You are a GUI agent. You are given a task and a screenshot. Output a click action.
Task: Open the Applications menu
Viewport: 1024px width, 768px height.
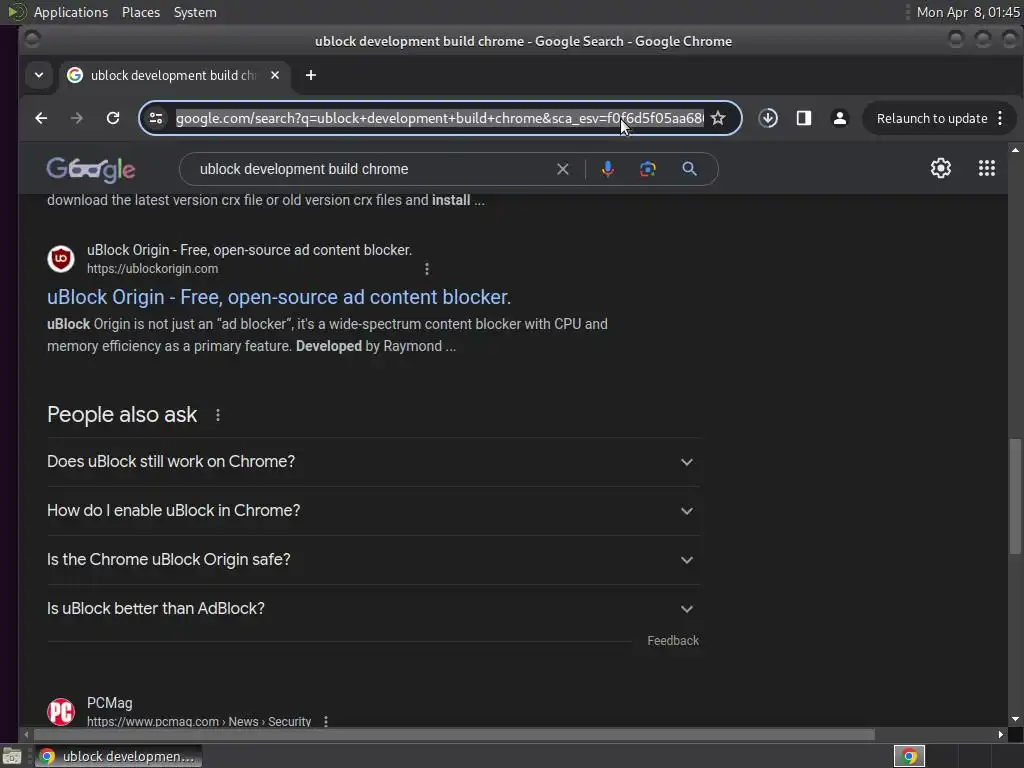[71, 12]
